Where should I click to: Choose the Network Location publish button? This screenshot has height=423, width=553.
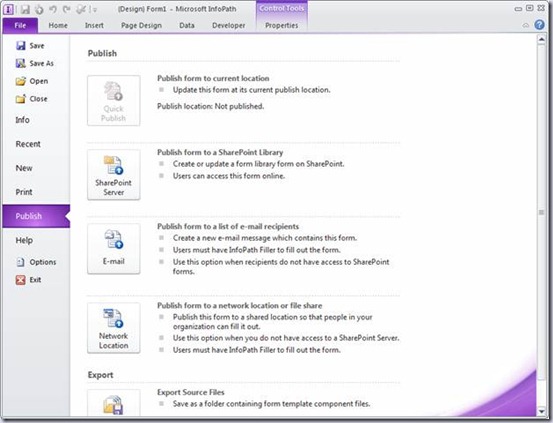(x=114, y=328)
